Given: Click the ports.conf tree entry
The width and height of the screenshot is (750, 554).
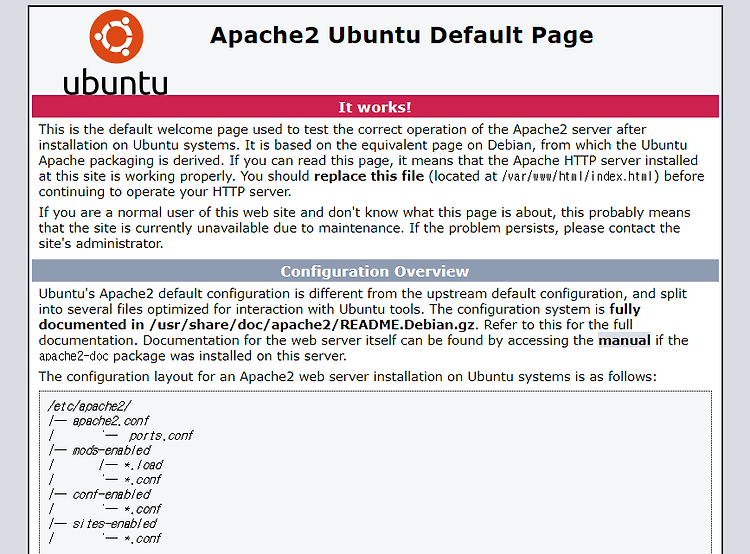Looking at the screenshot, I should click(x=161, y=436).
